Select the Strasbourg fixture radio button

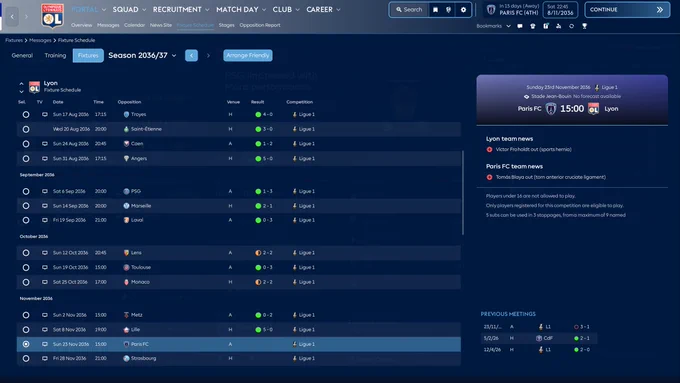point(26,359)
